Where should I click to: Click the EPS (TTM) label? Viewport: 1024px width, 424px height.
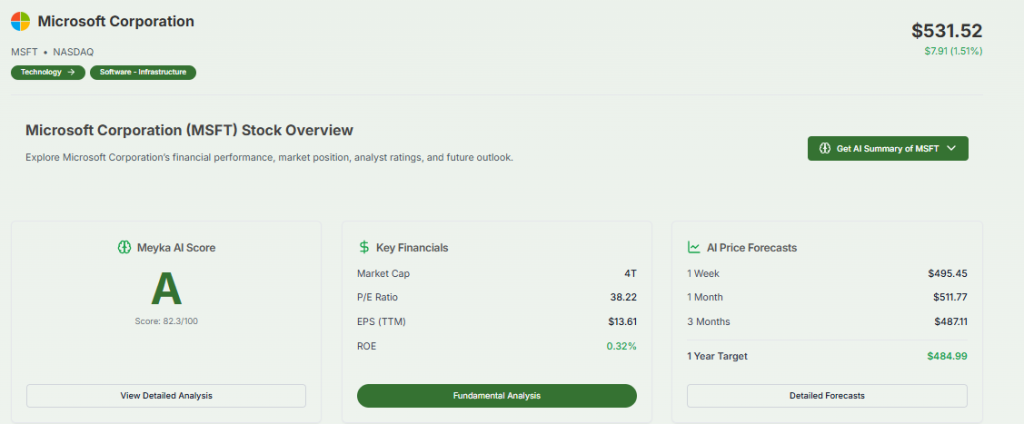coord(382,321)
